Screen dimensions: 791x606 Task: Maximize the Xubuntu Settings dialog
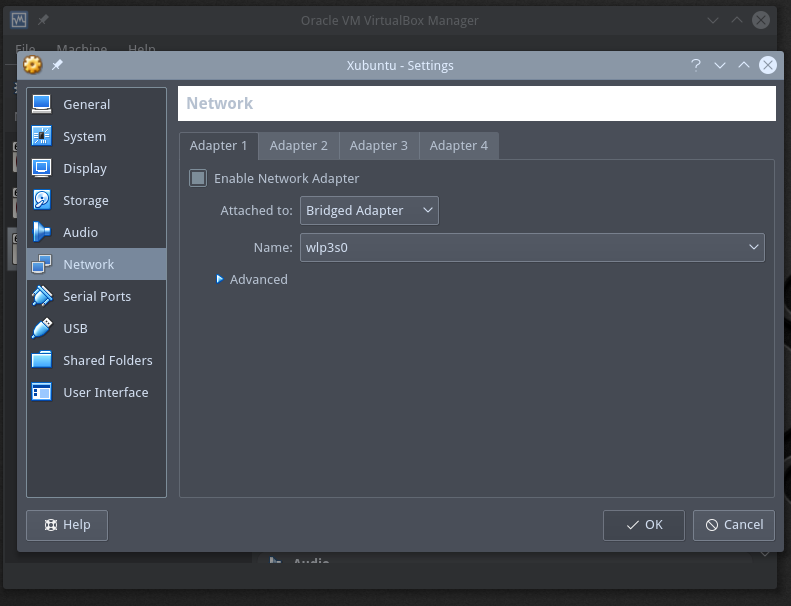tap(744, 65)
